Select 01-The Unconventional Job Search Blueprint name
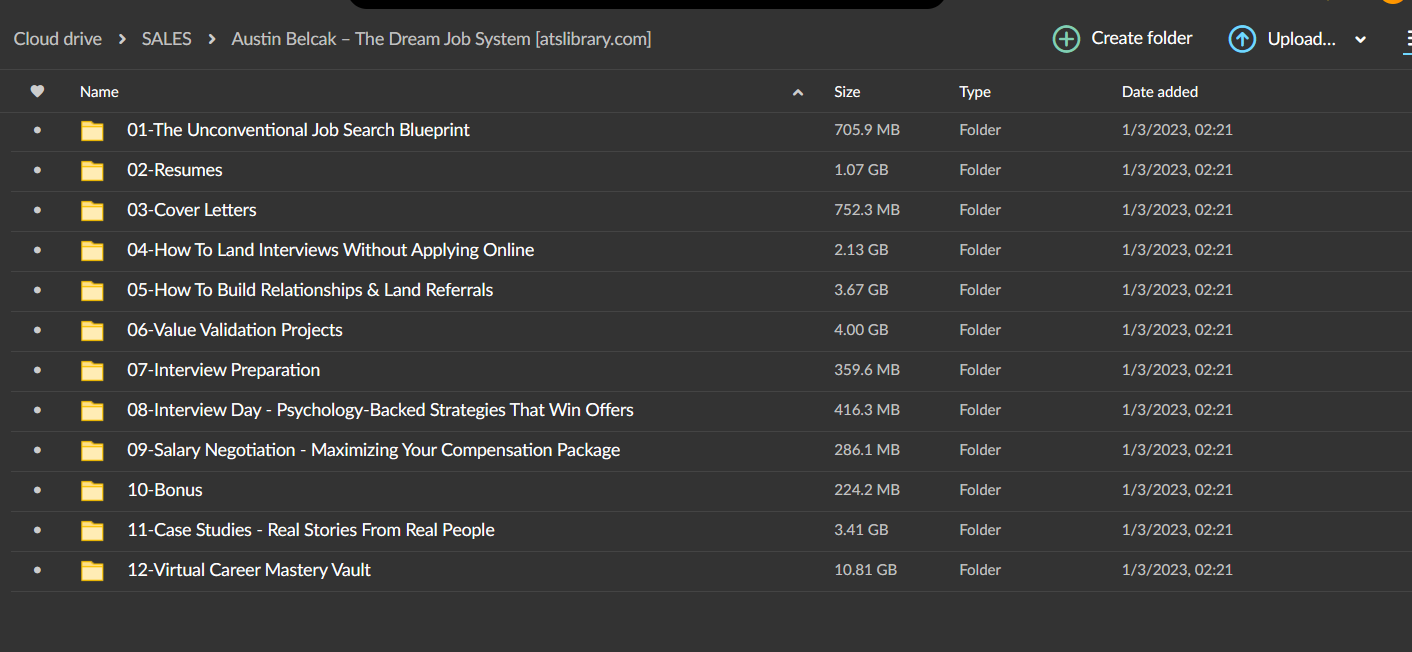Viewport: 1412px width, 652px height. [x=298, y=130]
